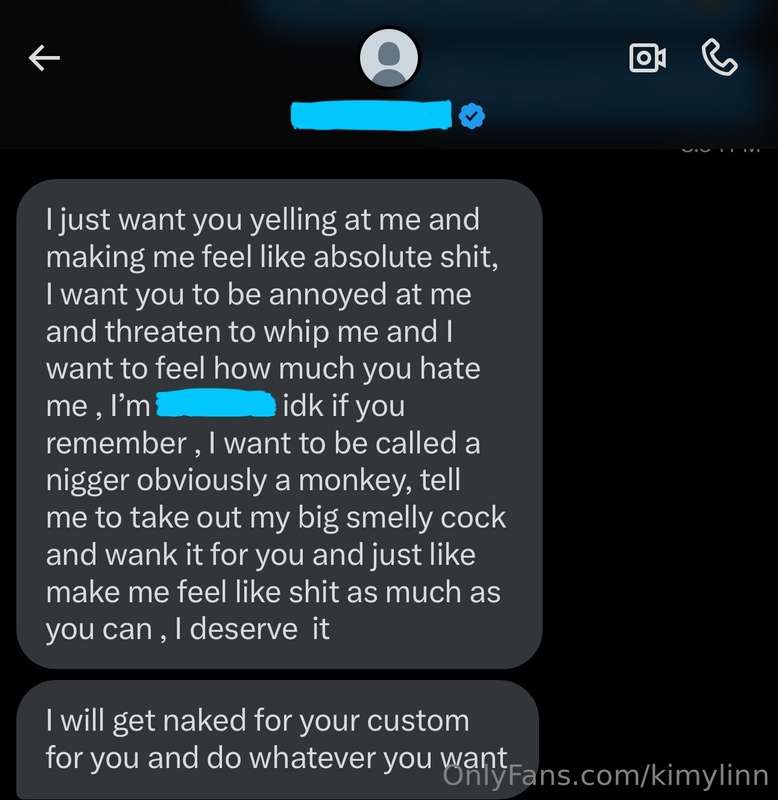Click the text 'idk if you' in message
The height and width of the screenshot is (800, 778).
(x=344, y=406)
